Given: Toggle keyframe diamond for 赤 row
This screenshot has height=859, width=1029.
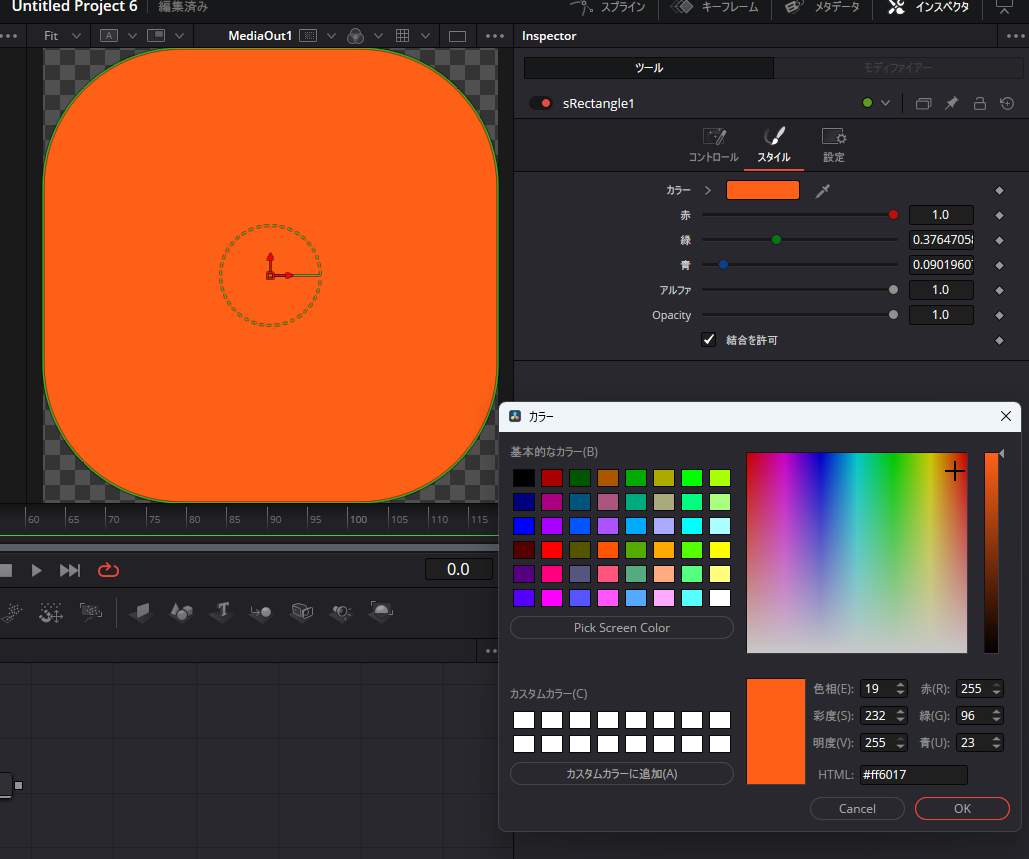Looking at the screenshot, I should click(x=999, y=215).
